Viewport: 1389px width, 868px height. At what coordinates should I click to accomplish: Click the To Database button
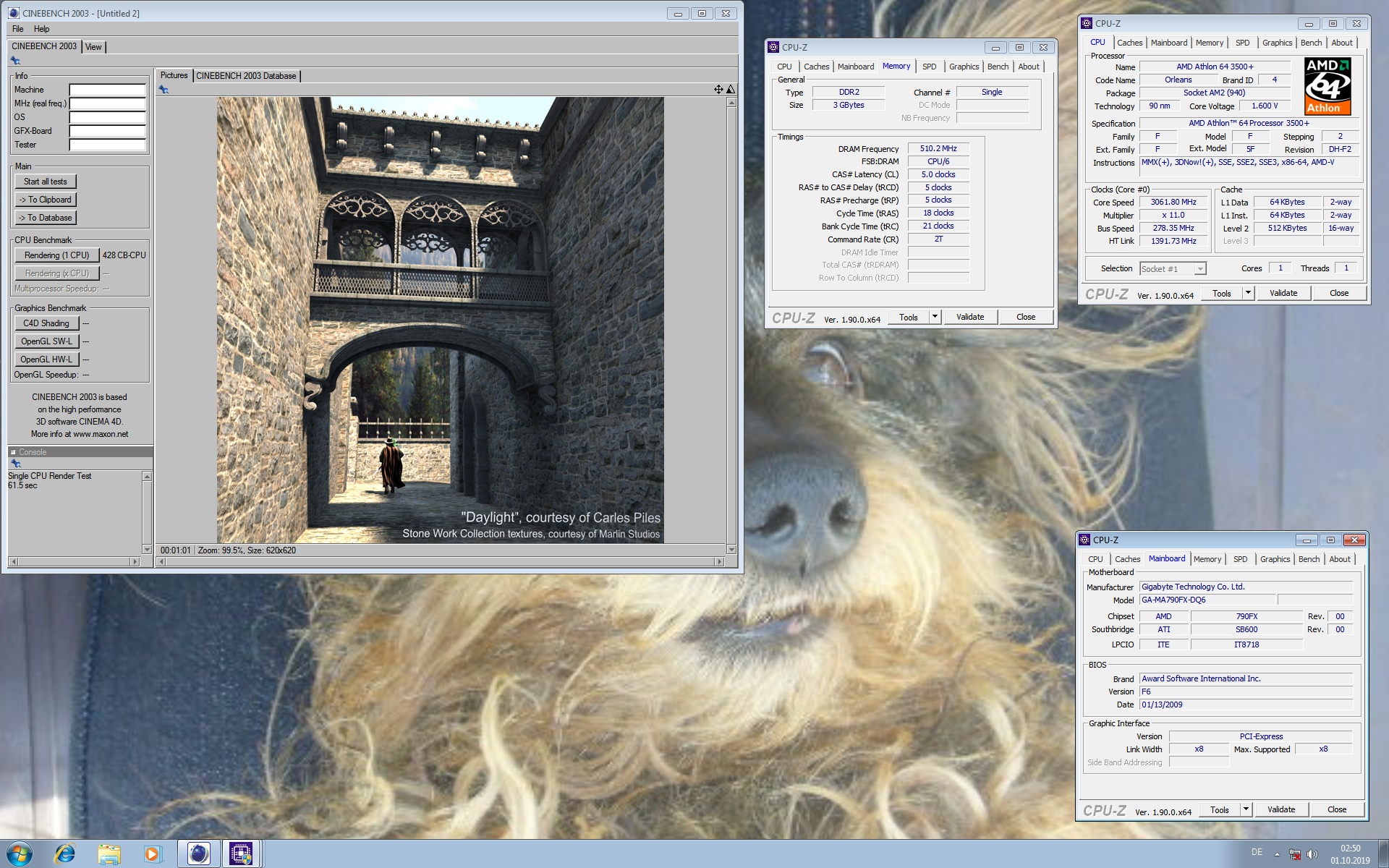[x=46, y=218]
